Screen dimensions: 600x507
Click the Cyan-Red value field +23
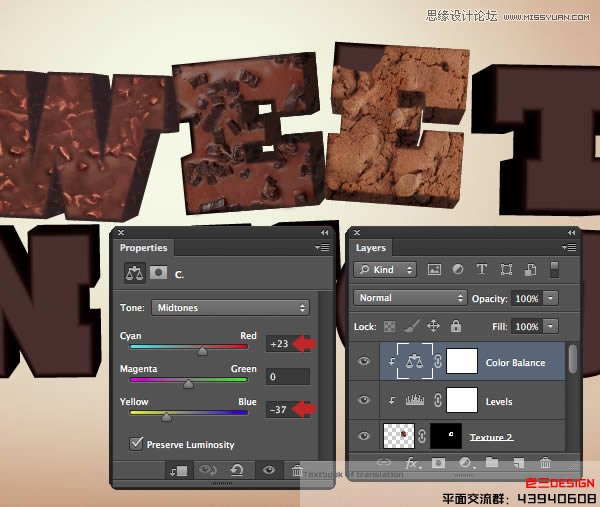[288, 344]
